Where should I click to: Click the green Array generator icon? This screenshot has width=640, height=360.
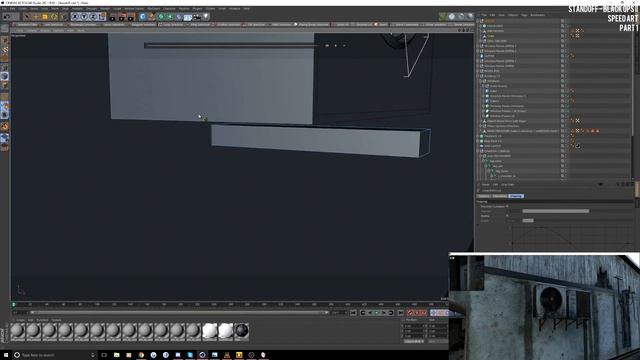(170, 17)
